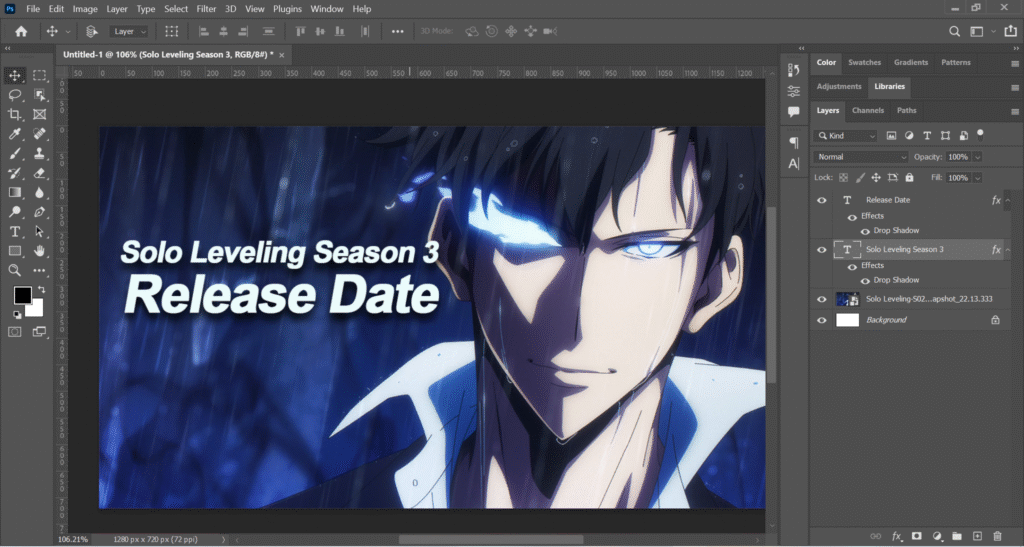Select the Clone Stamp tool
Screen dimensions: 1024x547
click(39, 154)
